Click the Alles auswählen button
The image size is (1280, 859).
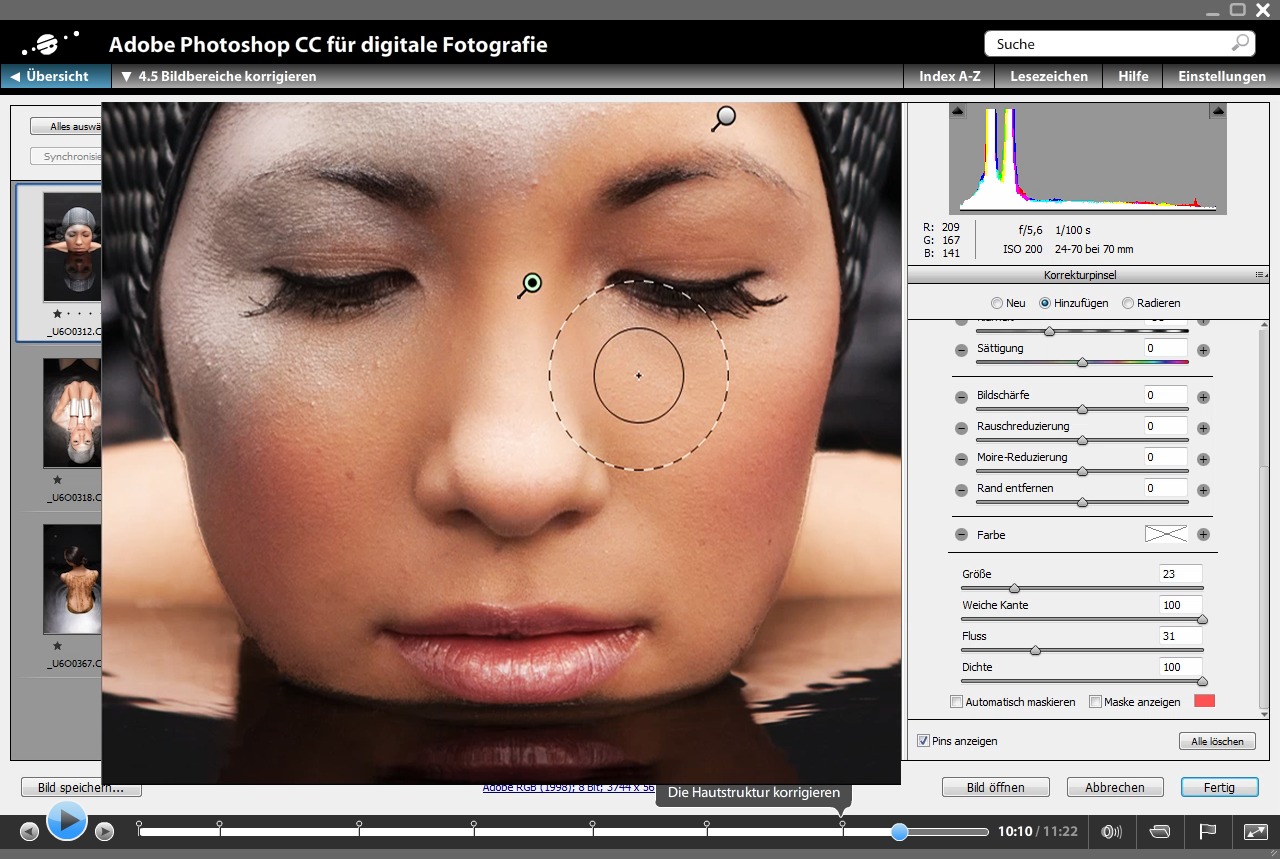(66, 126)
